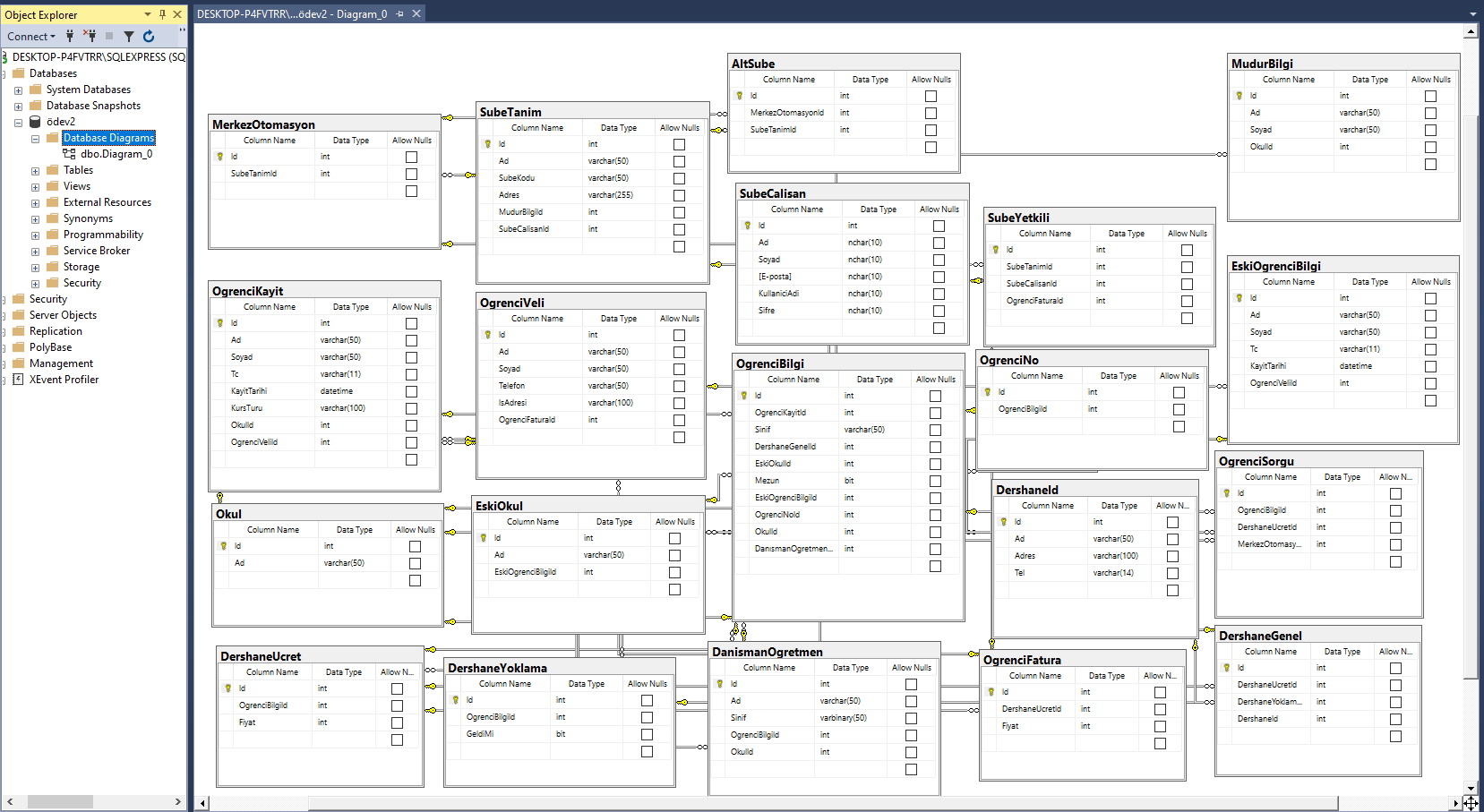Click the primary key icon in MerkezOtomasyon Id row

[219, 157]
